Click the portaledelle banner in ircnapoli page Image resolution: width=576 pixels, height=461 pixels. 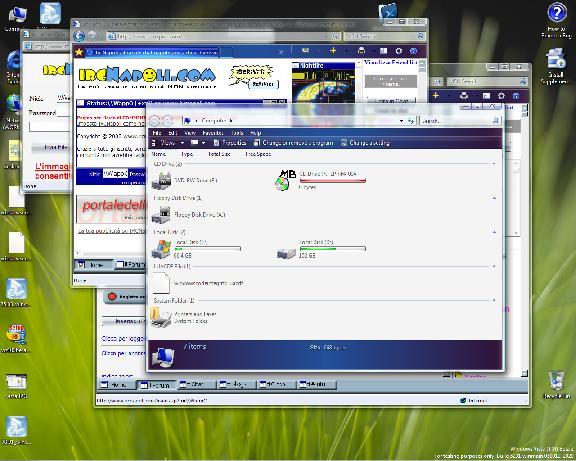tap(112, 209)
